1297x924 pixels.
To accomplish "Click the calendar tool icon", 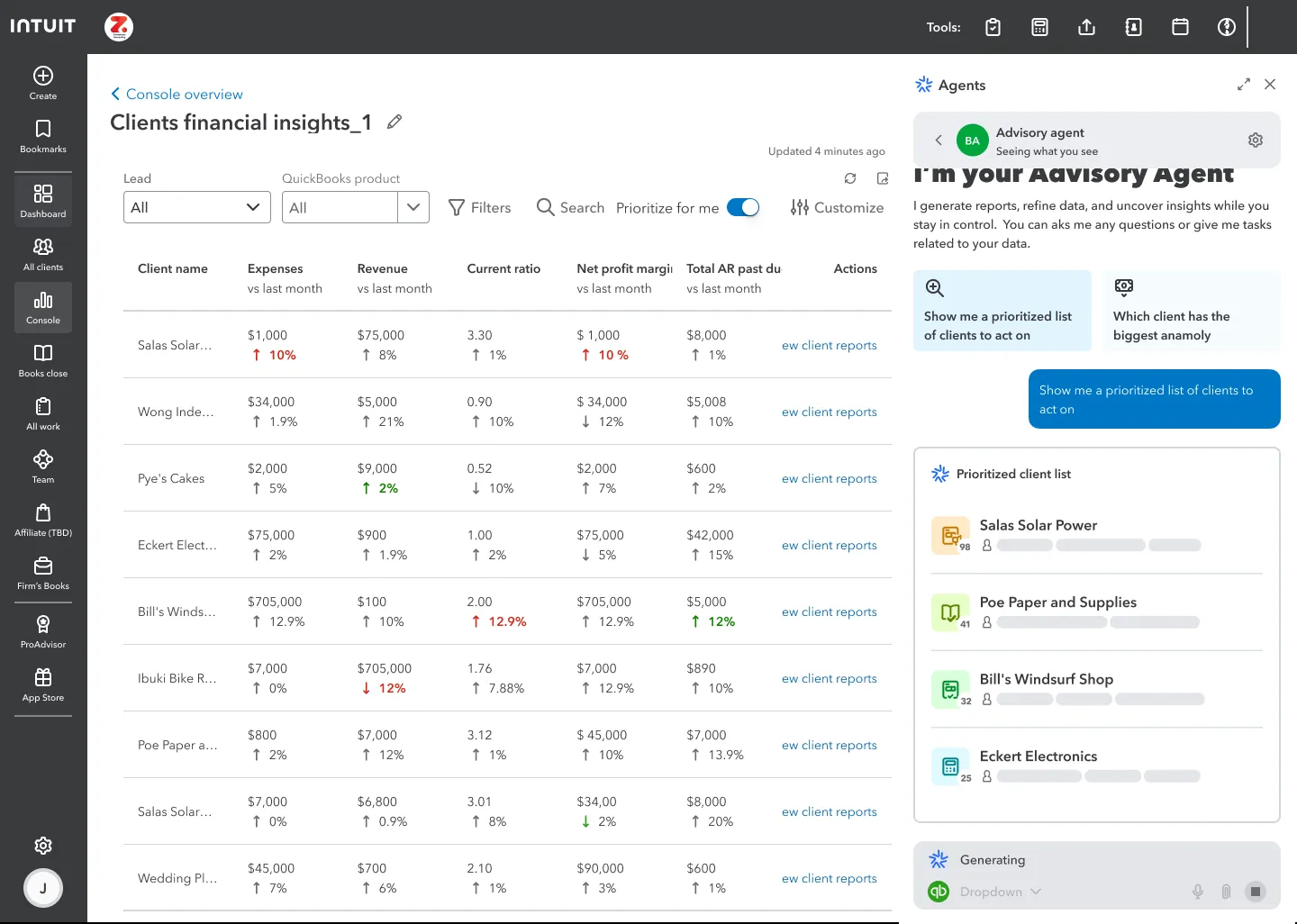I will [x=1180, y=27].
